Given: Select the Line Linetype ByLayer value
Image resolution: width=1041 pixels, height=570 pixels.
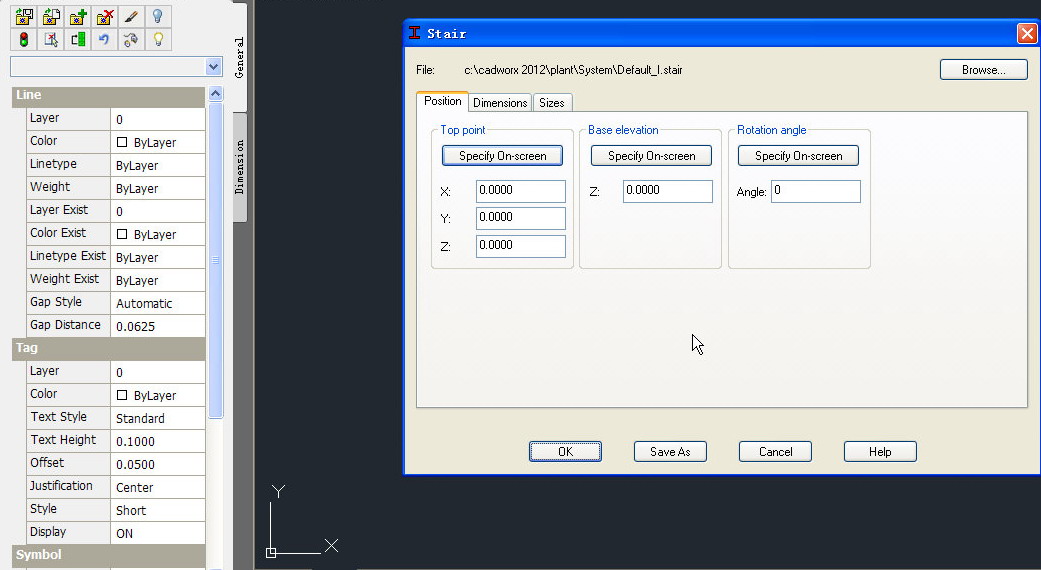Looking at the screenshot, I should pyautogui.click(x=157, y=165).
